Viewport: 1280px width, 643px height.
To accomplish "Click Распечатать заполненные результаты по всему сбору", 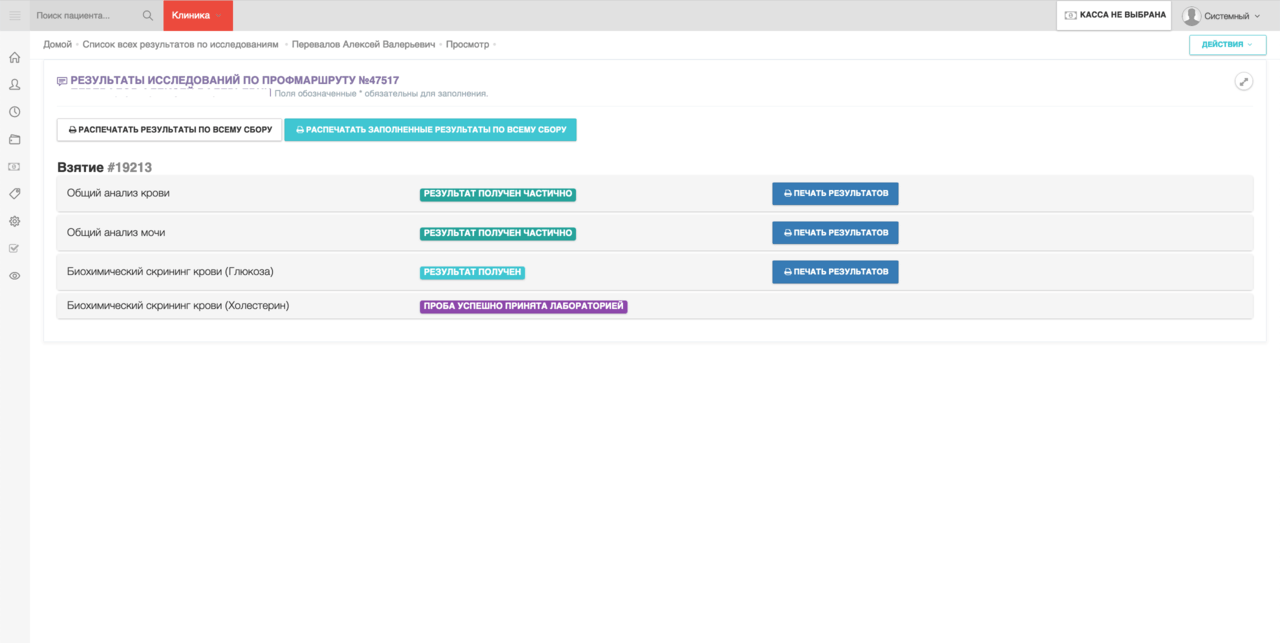I will tap(431, 130).
